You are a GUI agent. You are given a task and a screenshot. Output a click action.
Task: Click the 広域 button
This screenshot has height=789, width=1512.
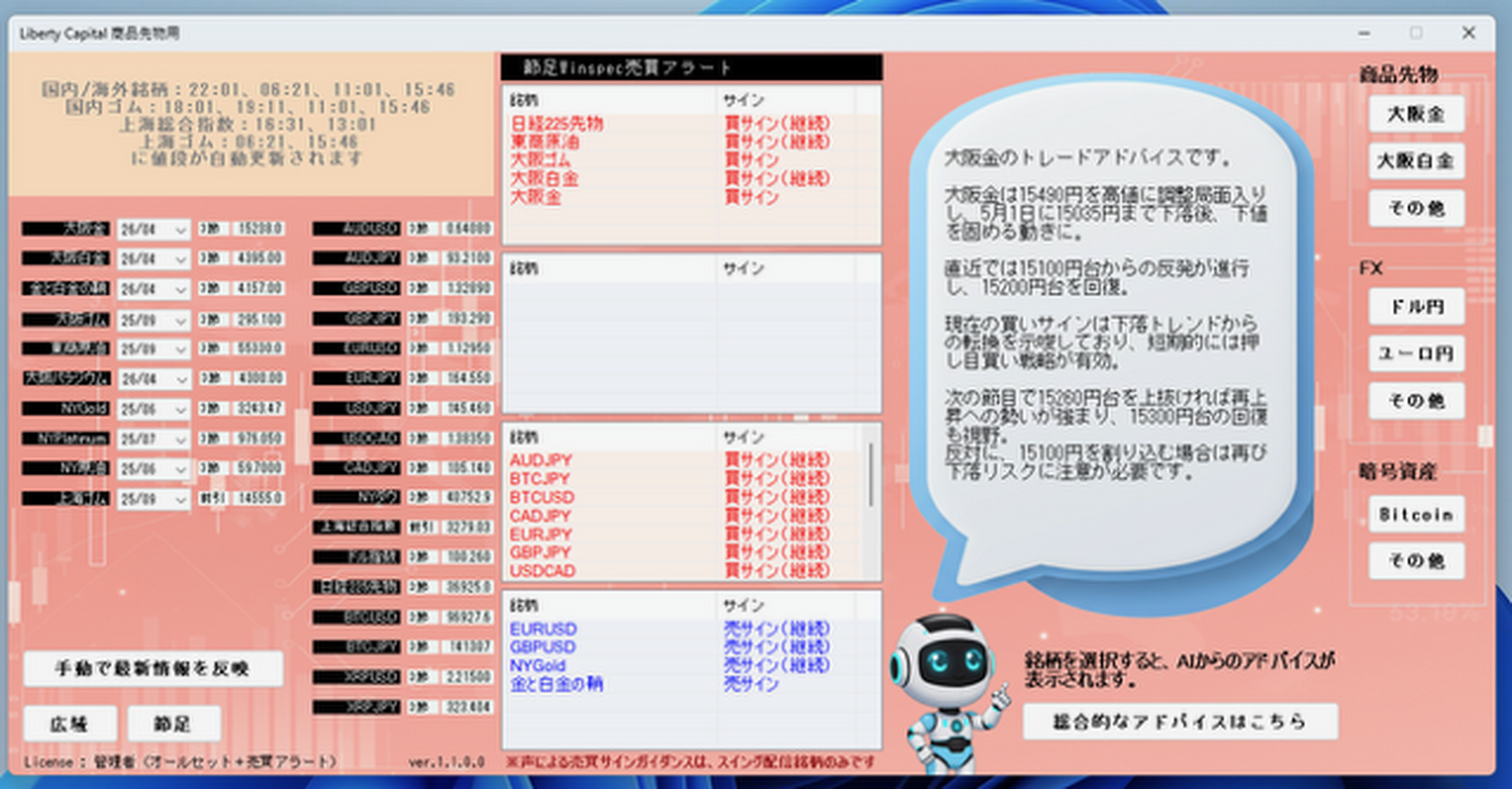pos(70,724)
